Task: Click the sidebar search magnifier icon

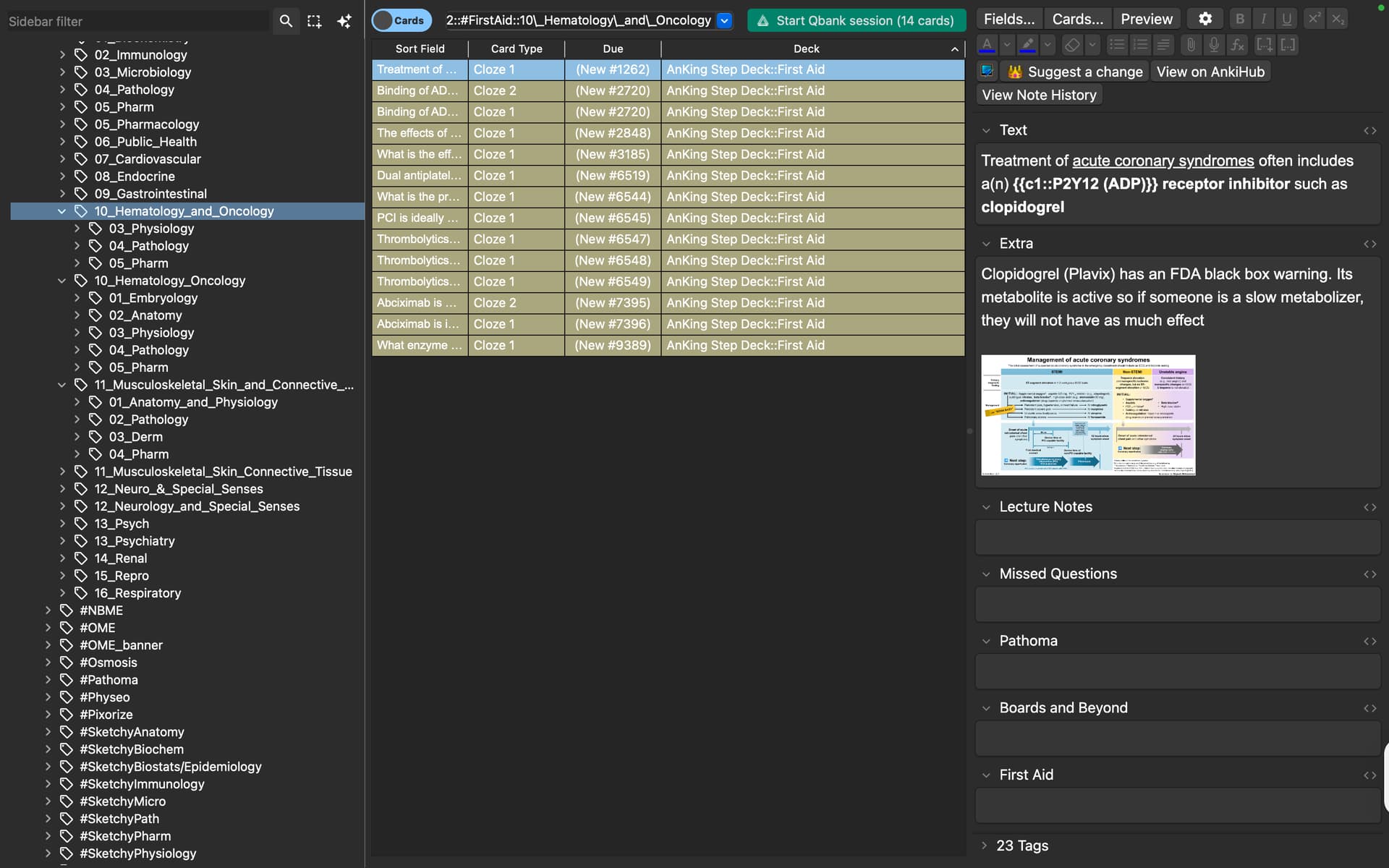Action: [286, 21]
